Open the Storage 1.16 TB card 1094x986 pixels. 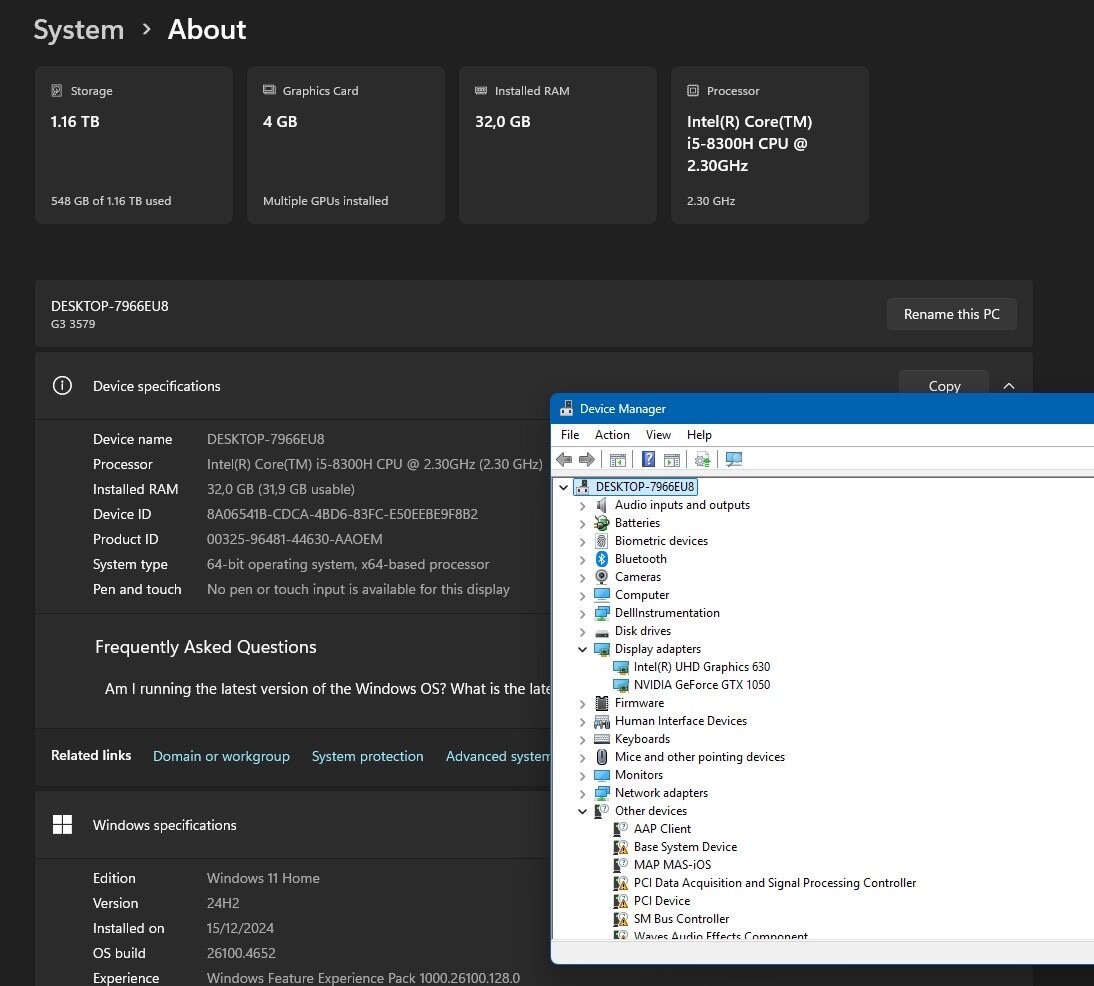tap(134, 145)
